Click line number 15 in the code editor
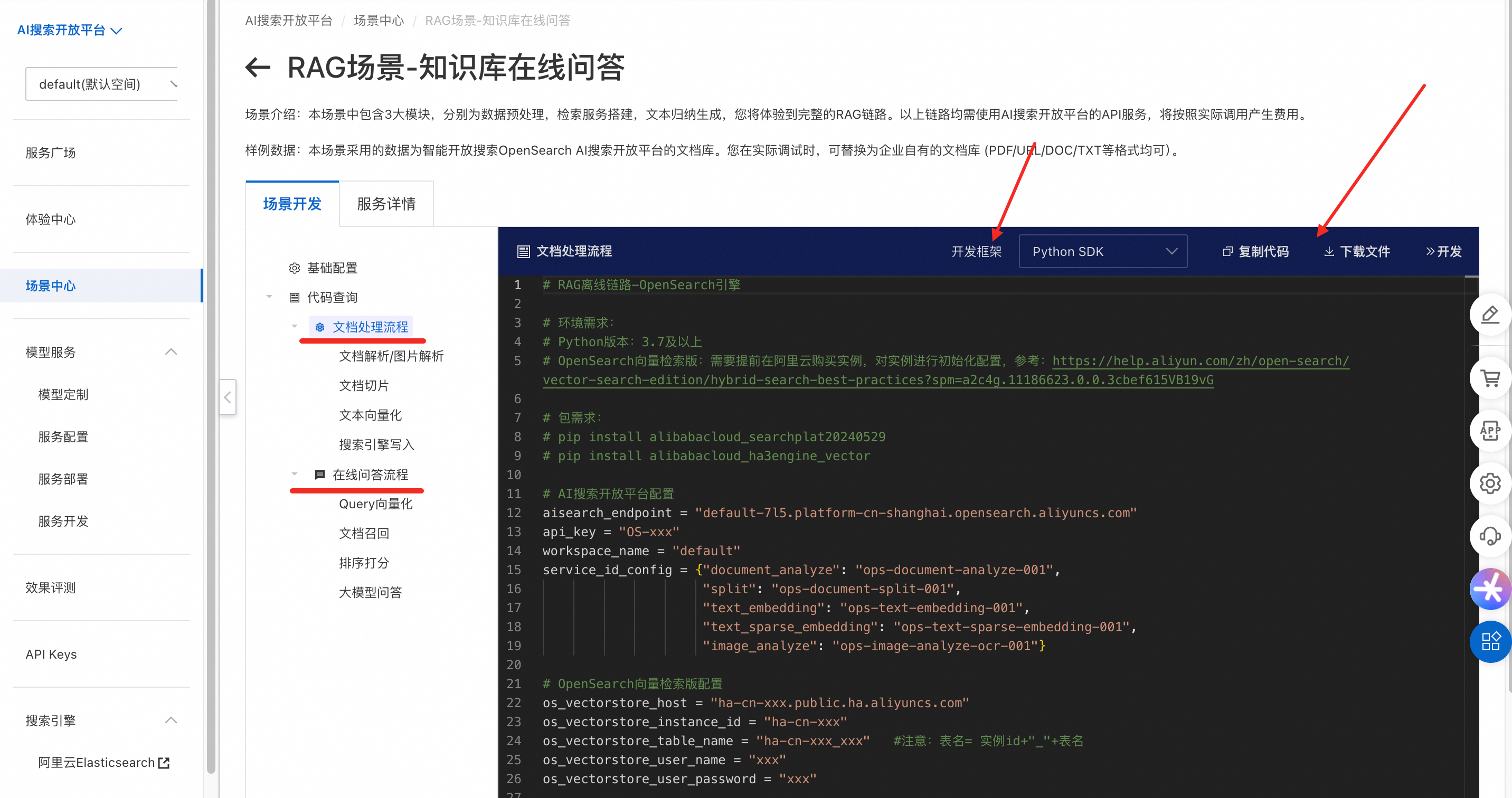This screenshot has height=798, width=1512. 514,570
